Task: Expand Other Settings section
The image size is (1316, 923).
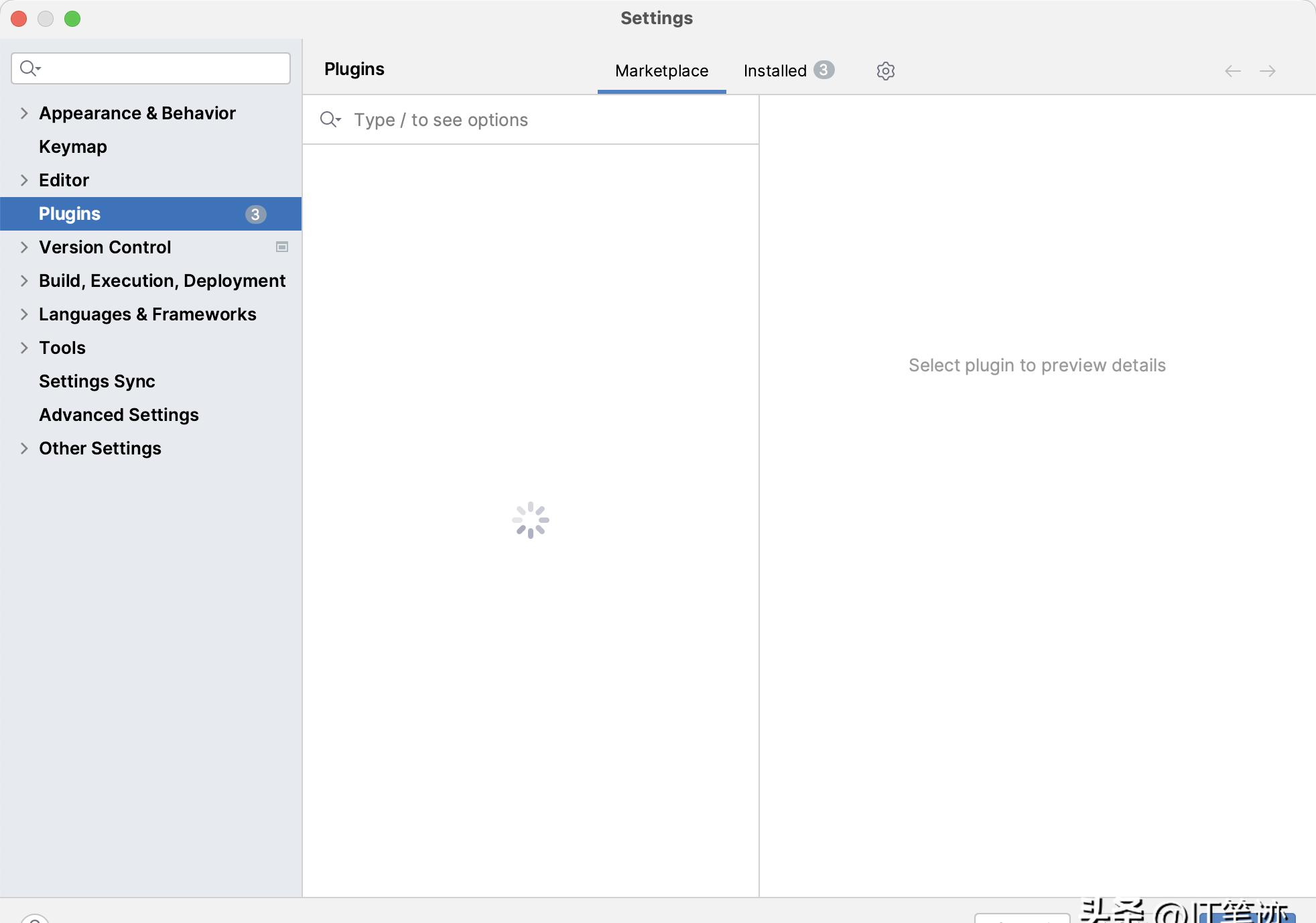Action: click(24, 448)
